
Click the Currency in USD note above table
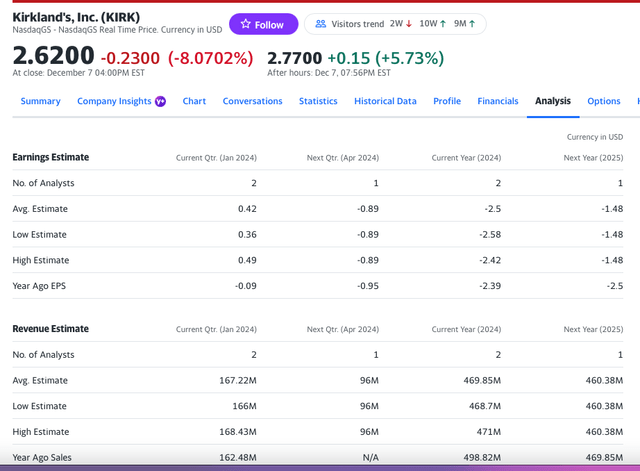pyautogui.click(x=595, y=137)
